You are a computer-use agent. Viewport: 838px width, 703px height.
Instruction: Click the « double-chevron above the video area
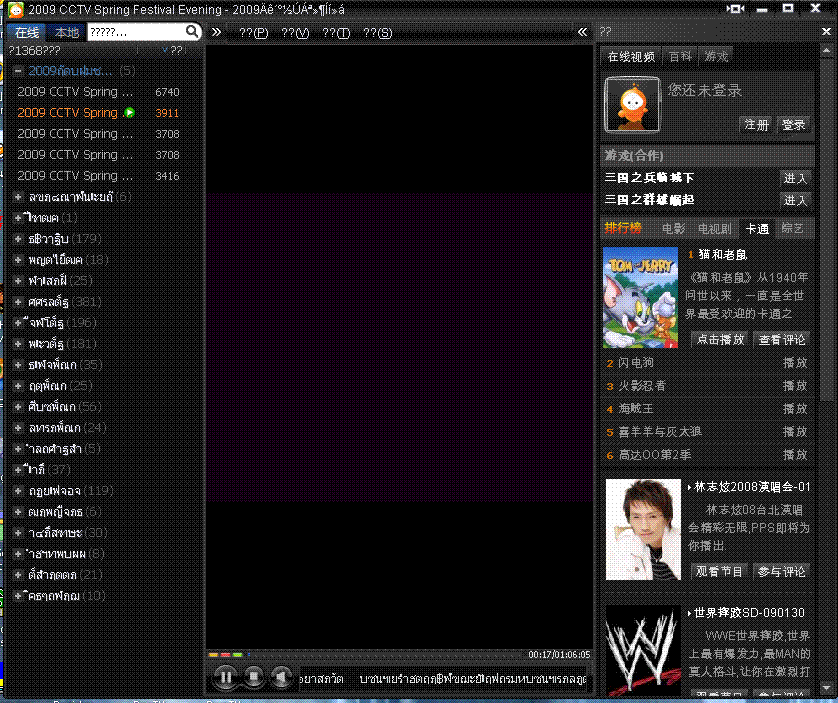(583, 32)
